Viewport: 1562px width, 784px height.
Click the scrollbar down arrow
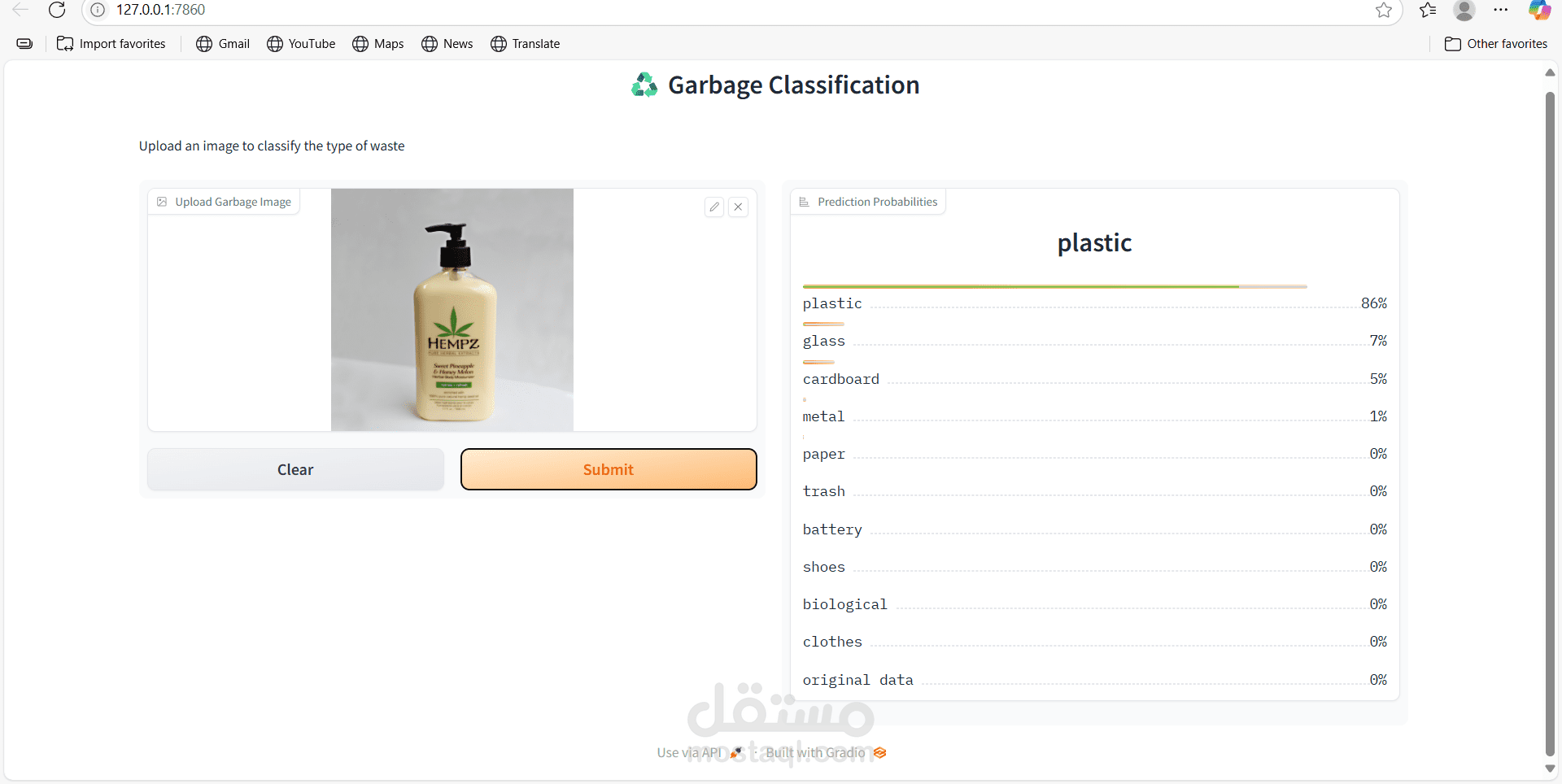1550,769
